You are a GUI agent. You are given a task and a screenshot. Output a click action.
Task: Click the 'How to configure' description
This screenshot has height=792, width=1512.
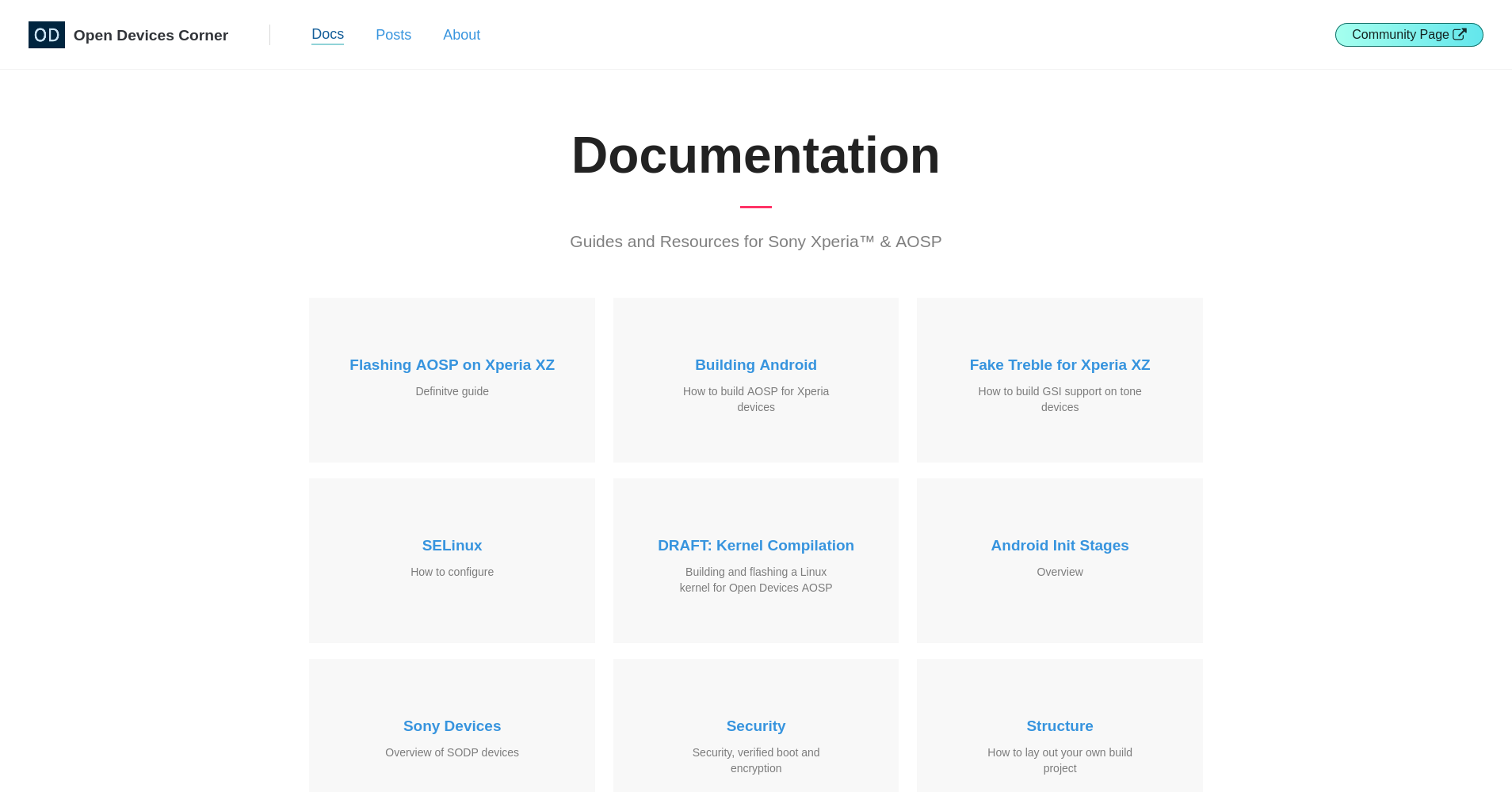(452, 572)
